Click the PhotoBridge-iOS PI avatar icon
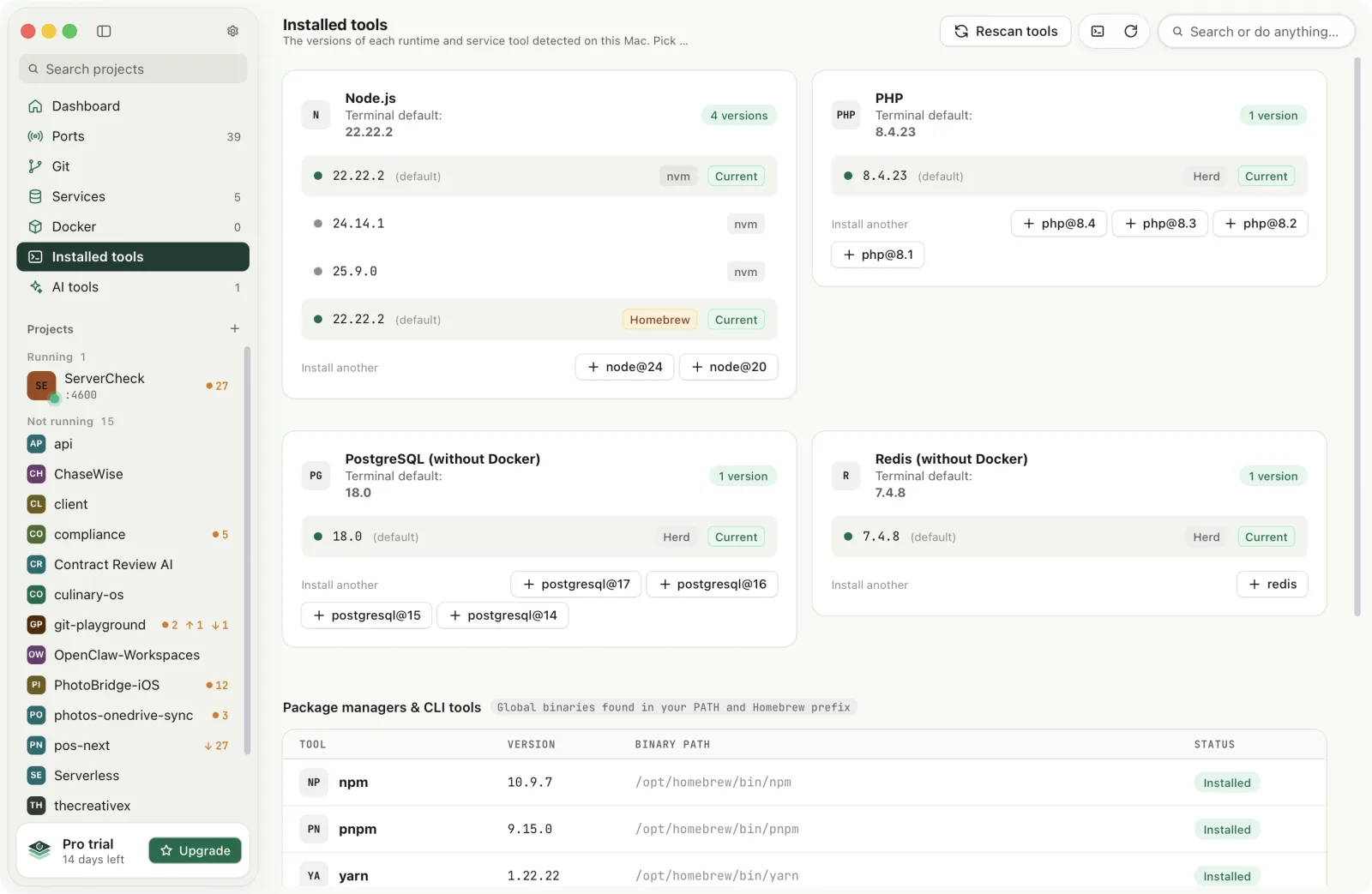 click(36, 685)
